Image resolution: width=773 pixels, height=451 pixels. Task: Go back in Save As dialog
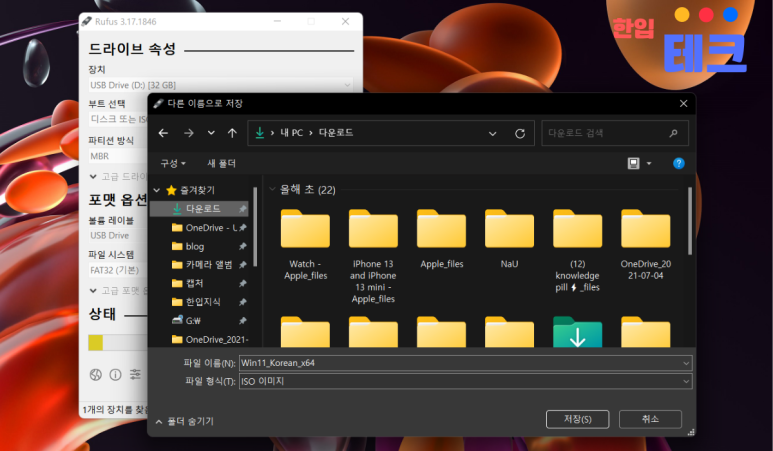pyautogui.click(x=163, y=133)
